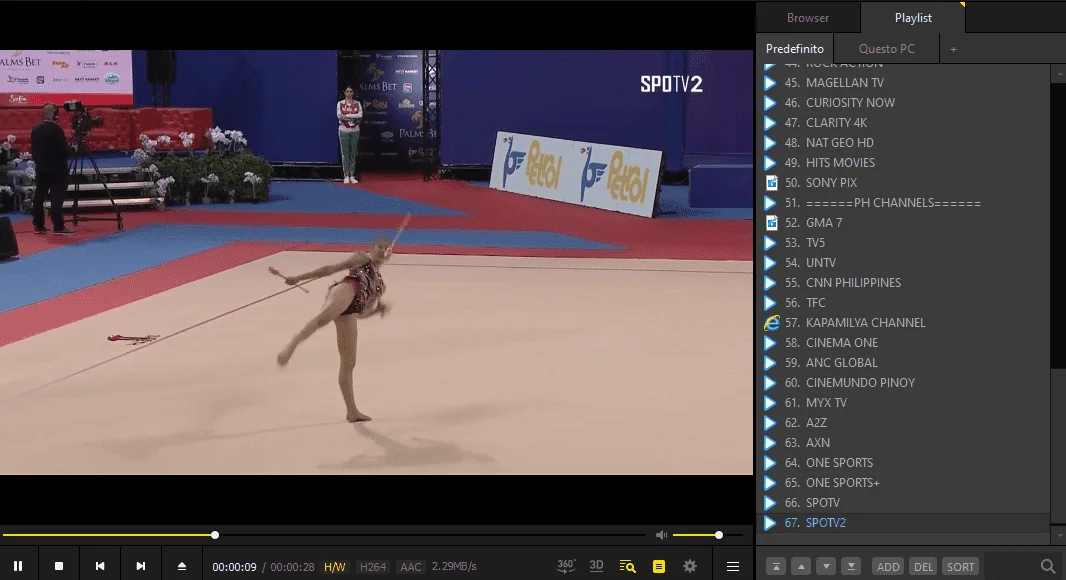The height and width of the screenshot is (580, 1066).
Task: Select 62. A2Z channel
Action: 903,423
